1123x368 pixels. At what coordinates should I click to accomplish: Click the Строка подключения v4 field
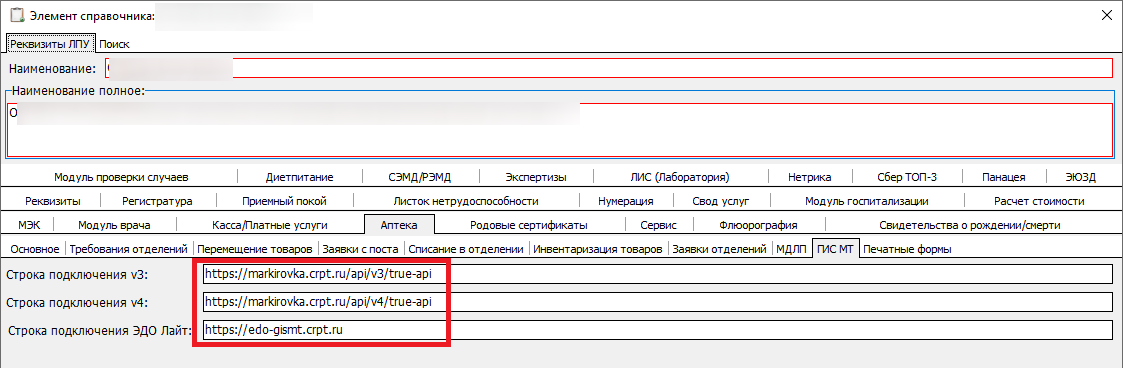tap(657, 302)
